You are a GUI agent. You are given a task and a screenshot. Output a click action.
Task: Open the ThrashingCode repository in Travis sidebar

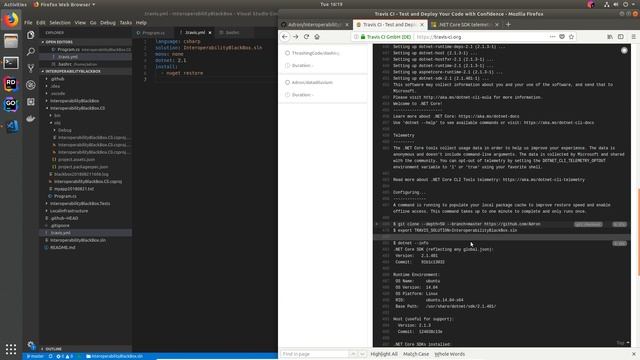click(315, 53)
